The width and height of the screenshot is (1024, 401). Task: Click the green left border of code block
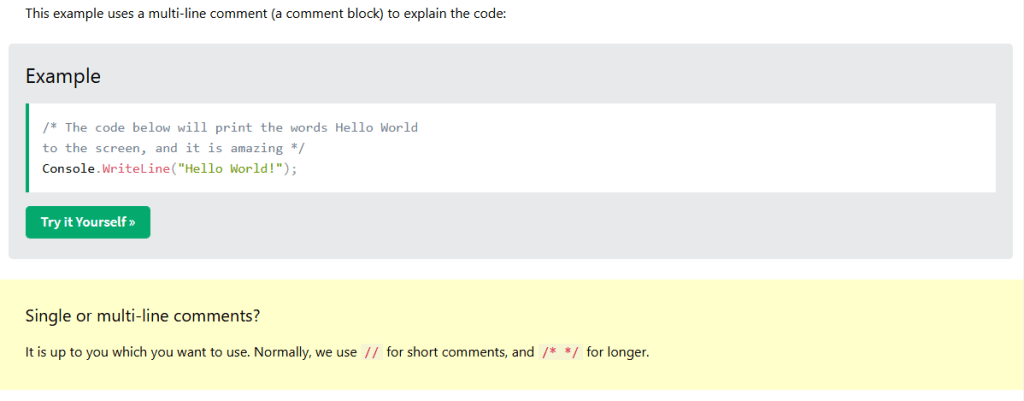(27, 148)
